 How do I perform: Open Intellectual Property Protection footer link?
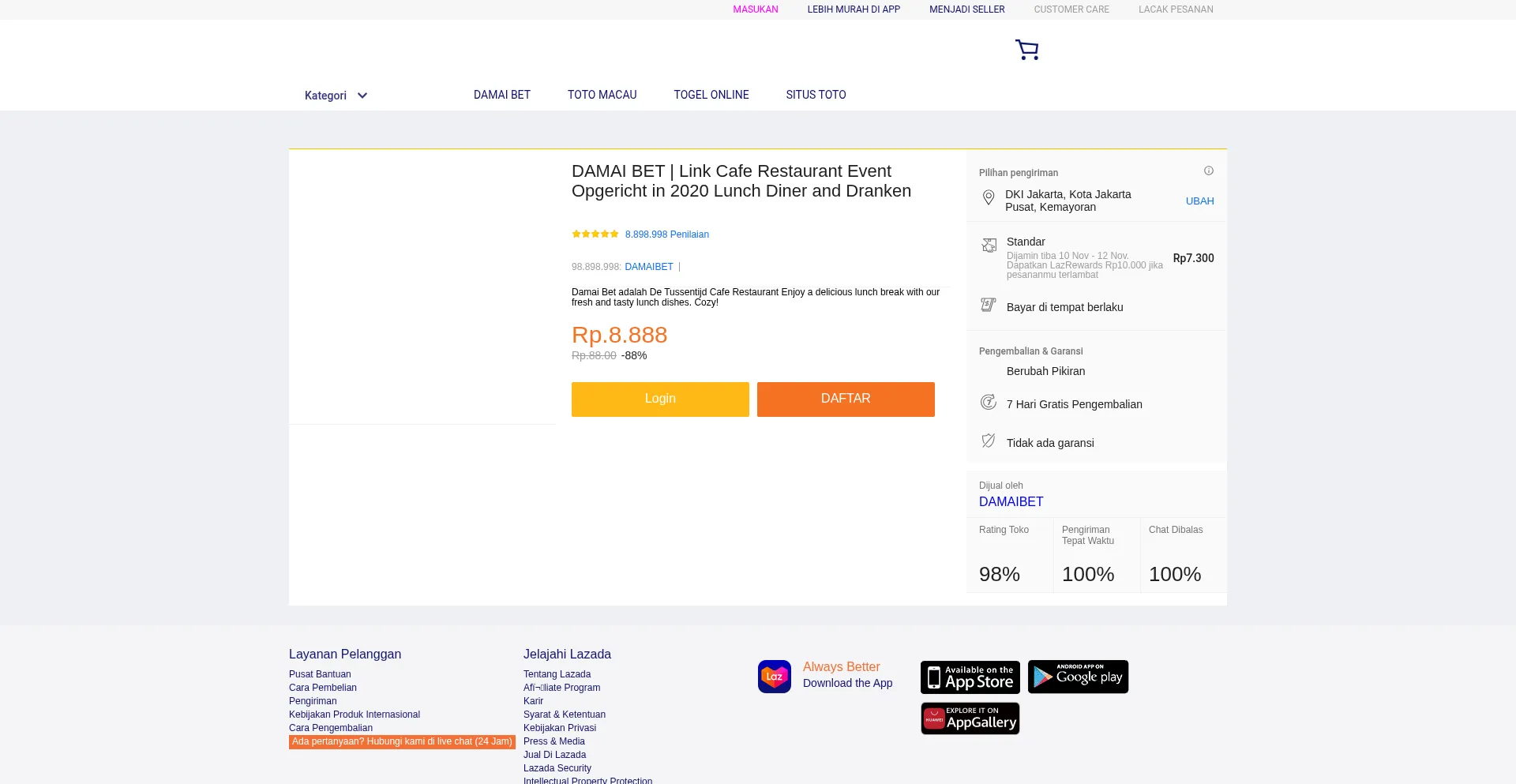(587, 780)
